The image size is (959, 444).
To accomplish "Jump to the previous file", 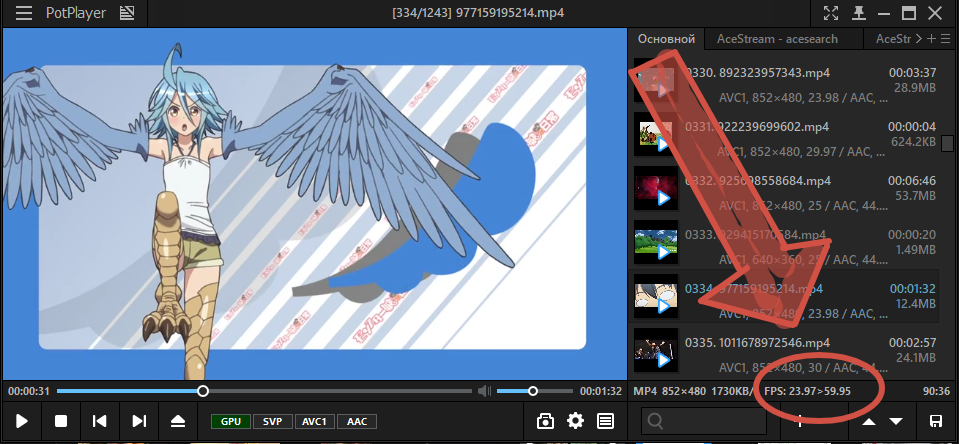I will 99,421.
